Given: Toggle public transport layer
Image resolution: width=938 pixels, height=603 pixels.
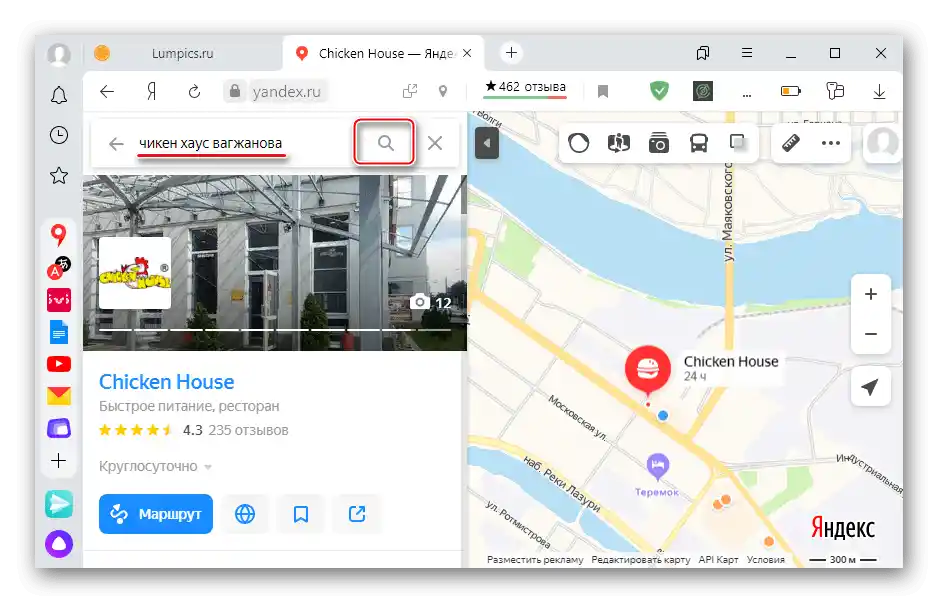Looking at the screenshot, I should tap(699, 143).
